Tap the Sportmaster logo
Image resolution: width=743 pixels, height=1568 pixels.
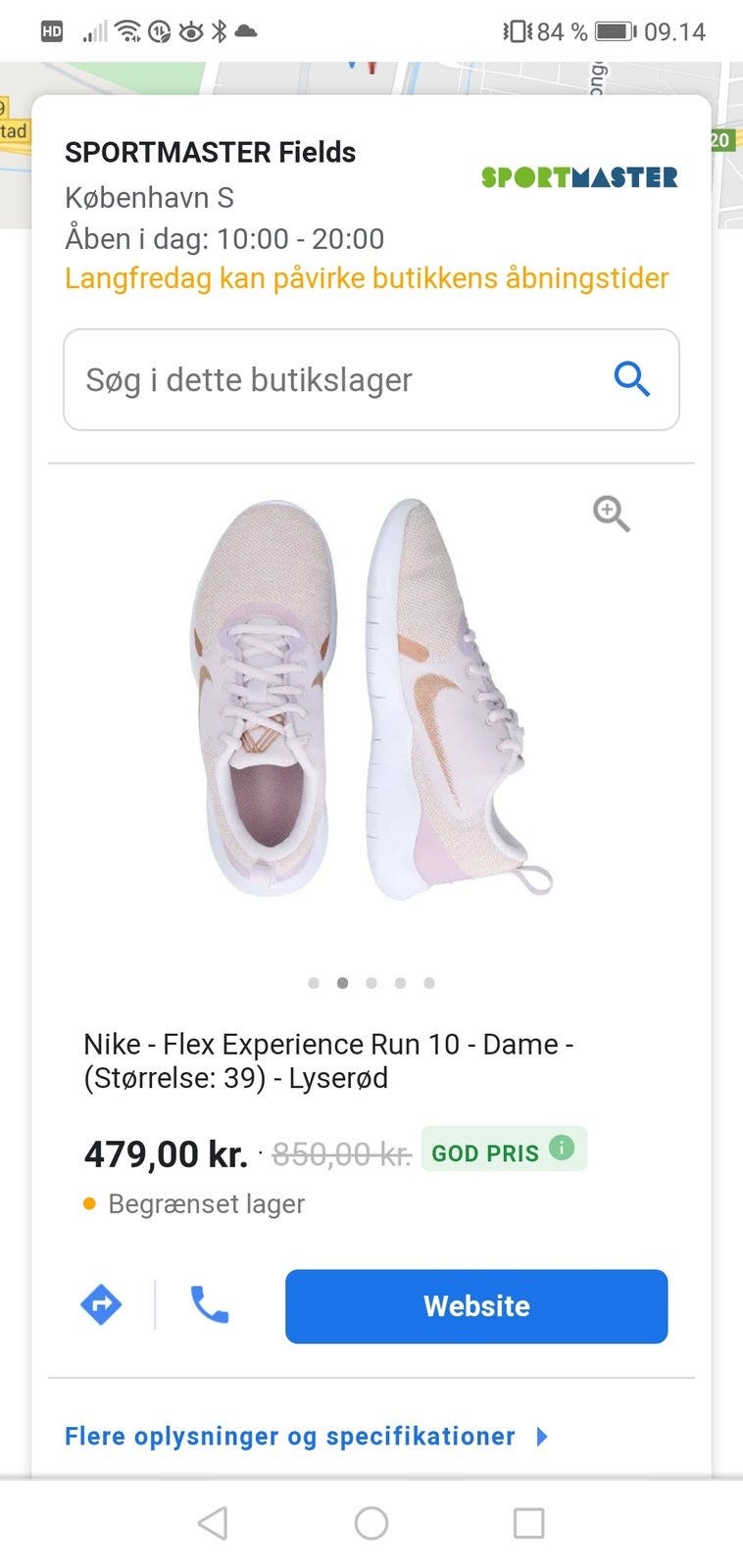click(x=579, y=177)
